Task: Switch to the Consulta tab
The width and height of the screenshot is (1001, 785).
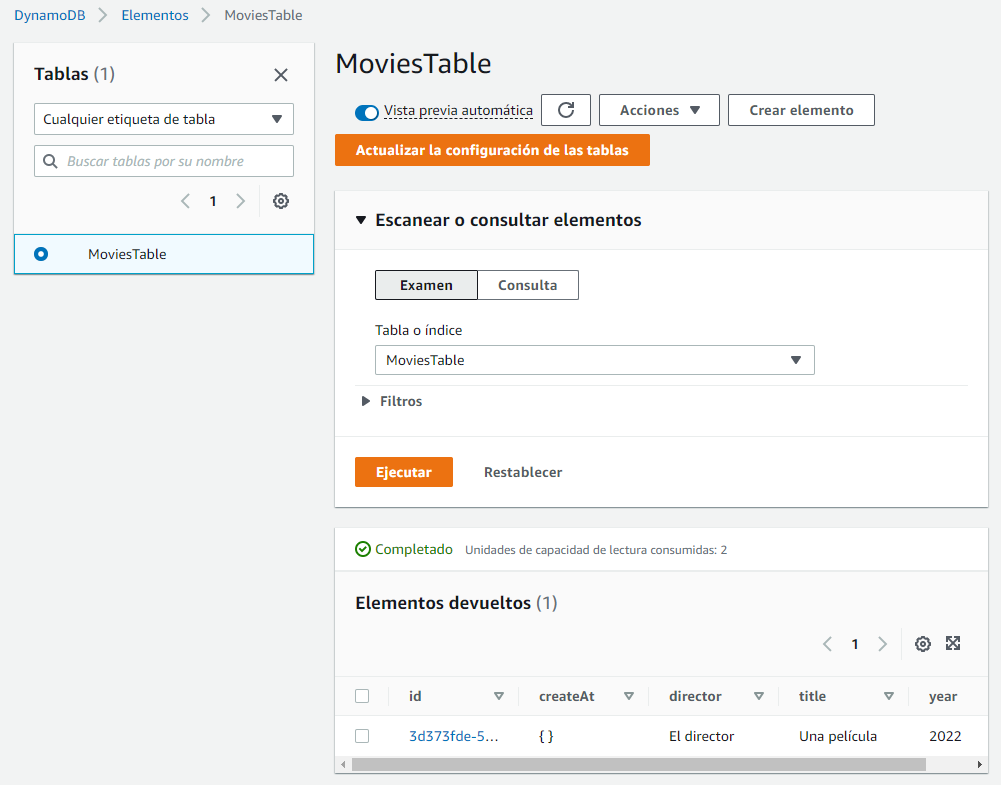Action: [x=528, y=285]
